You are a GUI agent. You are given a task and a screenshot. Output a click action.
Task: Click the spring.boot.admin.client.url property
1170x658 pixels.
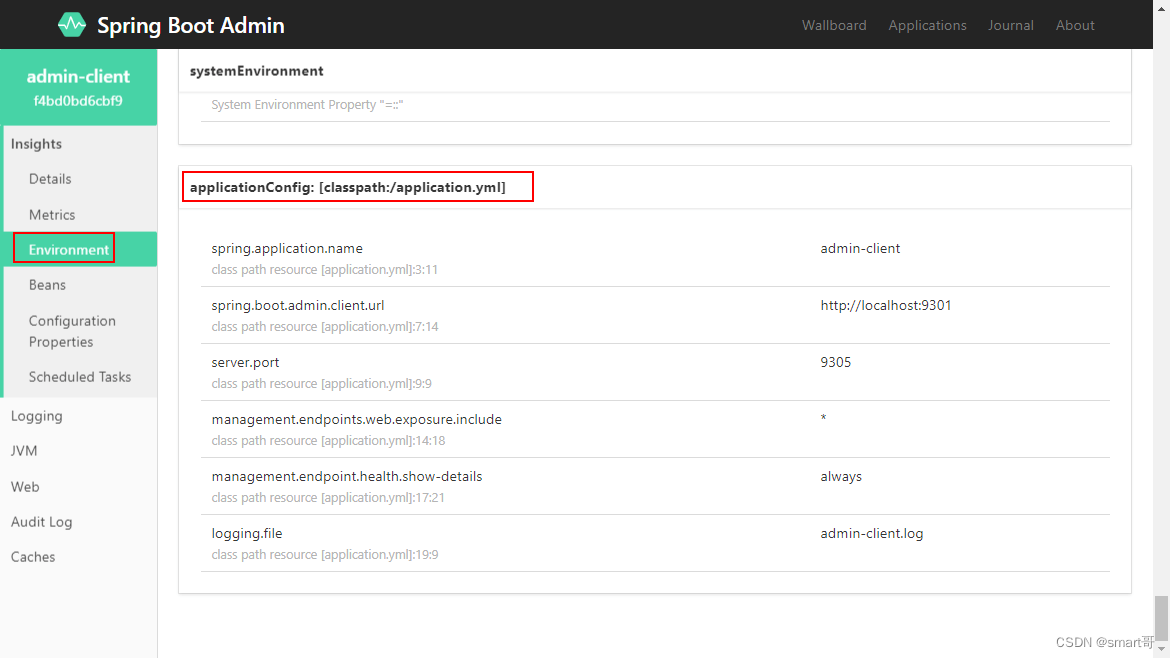(x=296, y=305)
